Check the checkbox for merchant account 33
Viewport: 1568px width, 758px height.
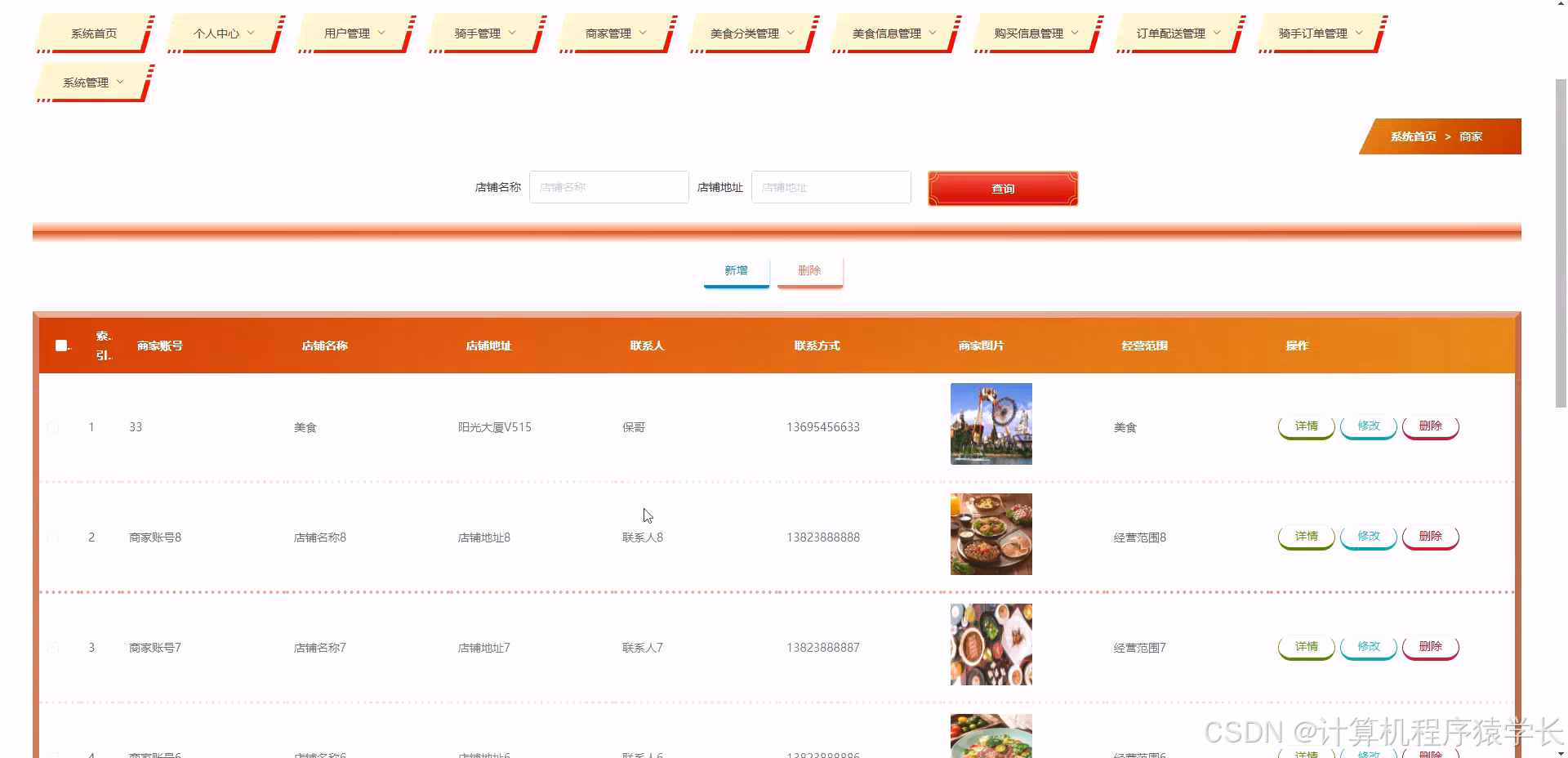(53, 426)
